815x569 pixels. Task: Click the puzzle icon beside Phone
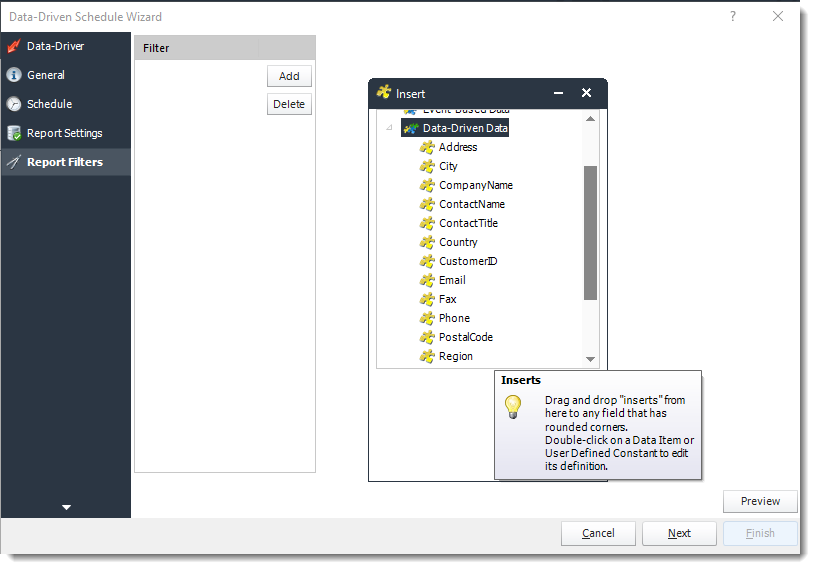tap(427, 318)
